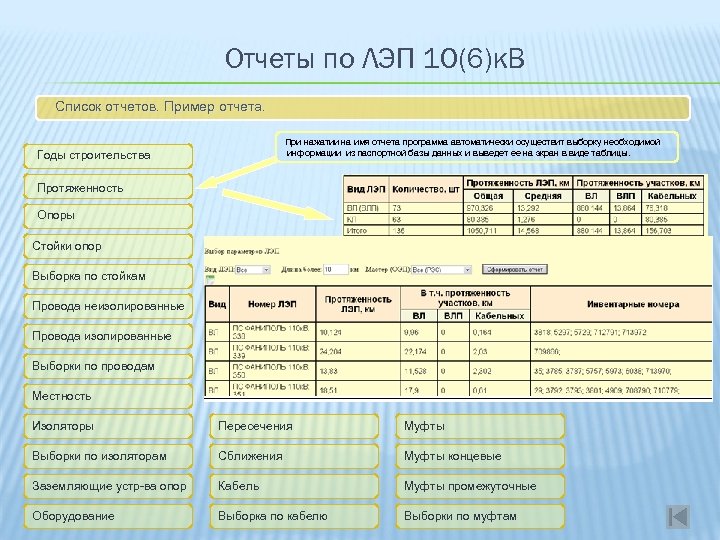The height and width of the screenshot is (540, 720).
Task: Click the Номер ЛЭП column header
Action: click(x=272, y=304)
